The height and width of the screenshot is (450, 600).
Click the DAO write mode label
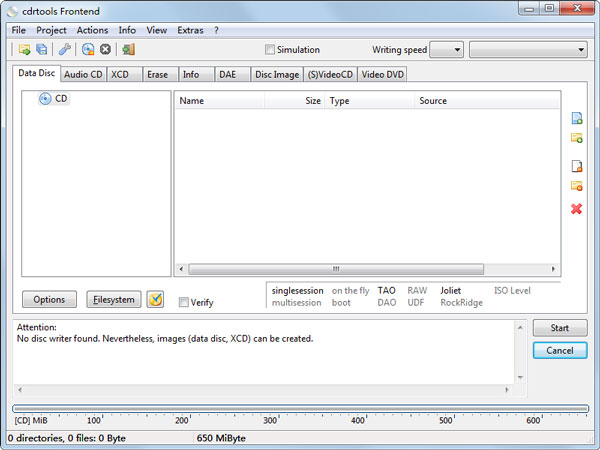coord(386,303)
